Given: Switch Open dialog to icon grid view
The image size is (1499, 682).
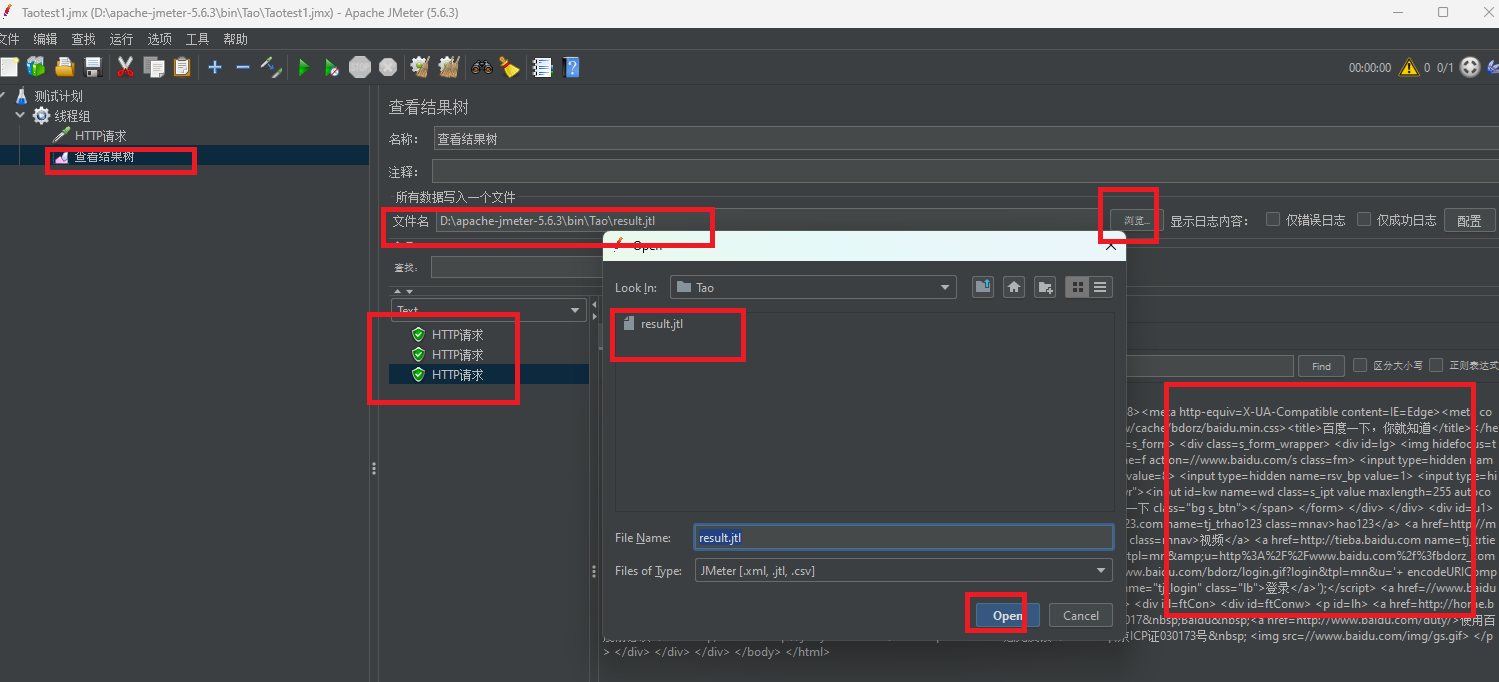Looking at the screenshot, I should [1077, 287].
